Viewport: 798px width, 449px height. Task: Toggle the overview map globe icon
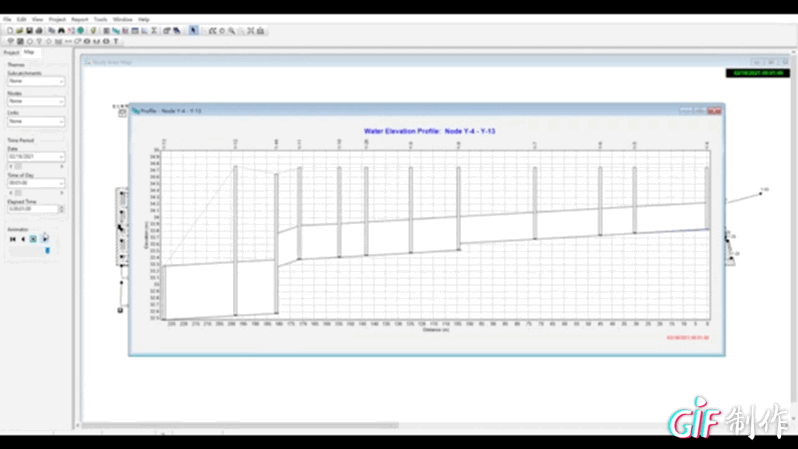click(80, 31)
